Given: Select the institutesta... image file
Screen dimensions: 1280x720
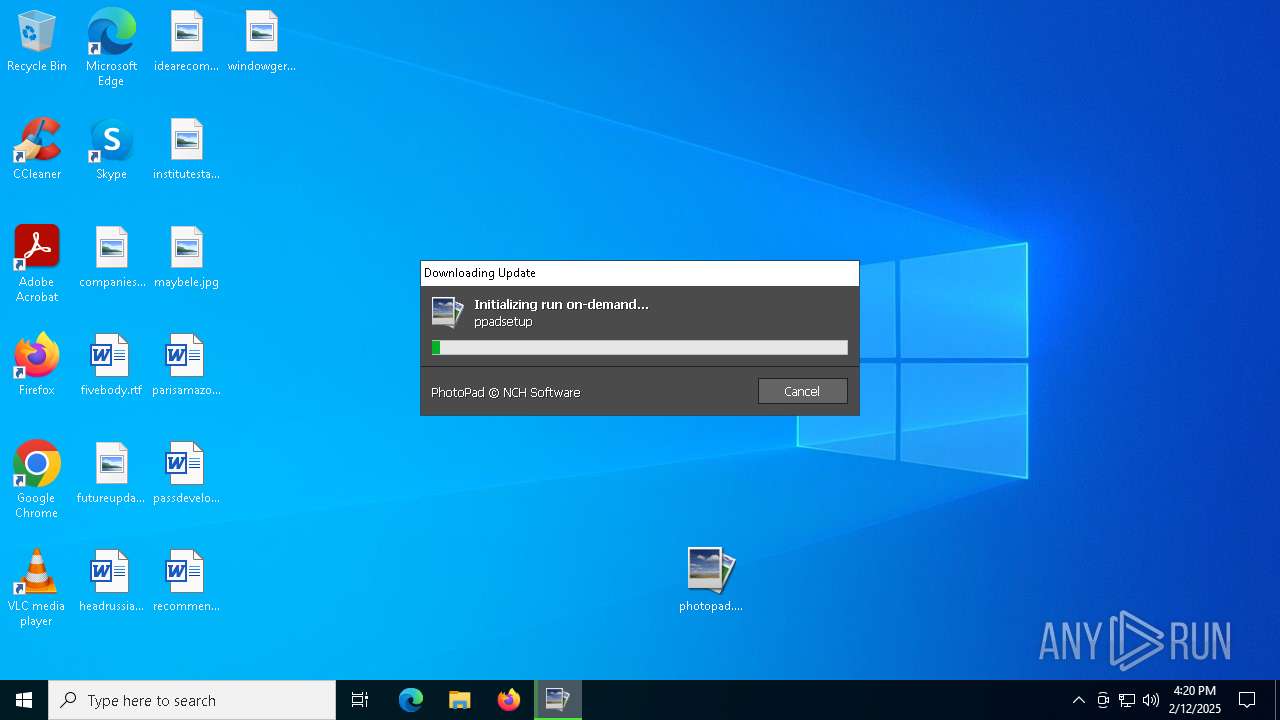Looking at the screenshot, I should (186, 150).
